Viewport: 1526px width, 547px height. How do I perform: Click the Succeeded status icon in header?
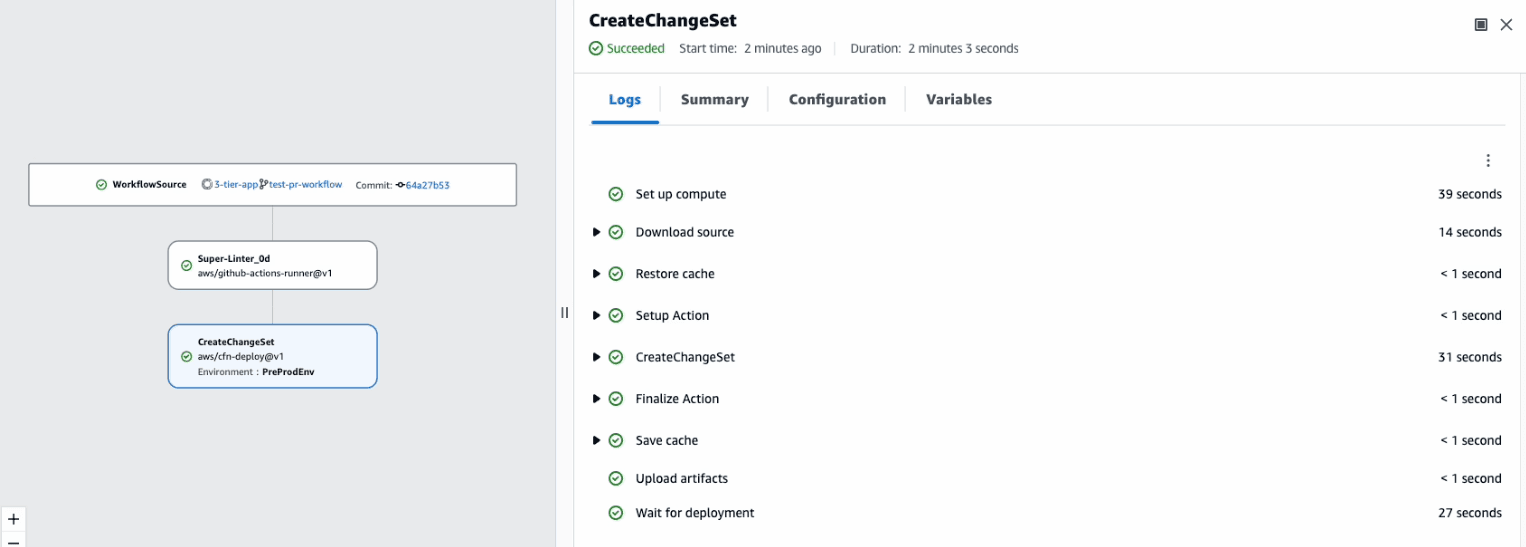[x=596, y=48]
